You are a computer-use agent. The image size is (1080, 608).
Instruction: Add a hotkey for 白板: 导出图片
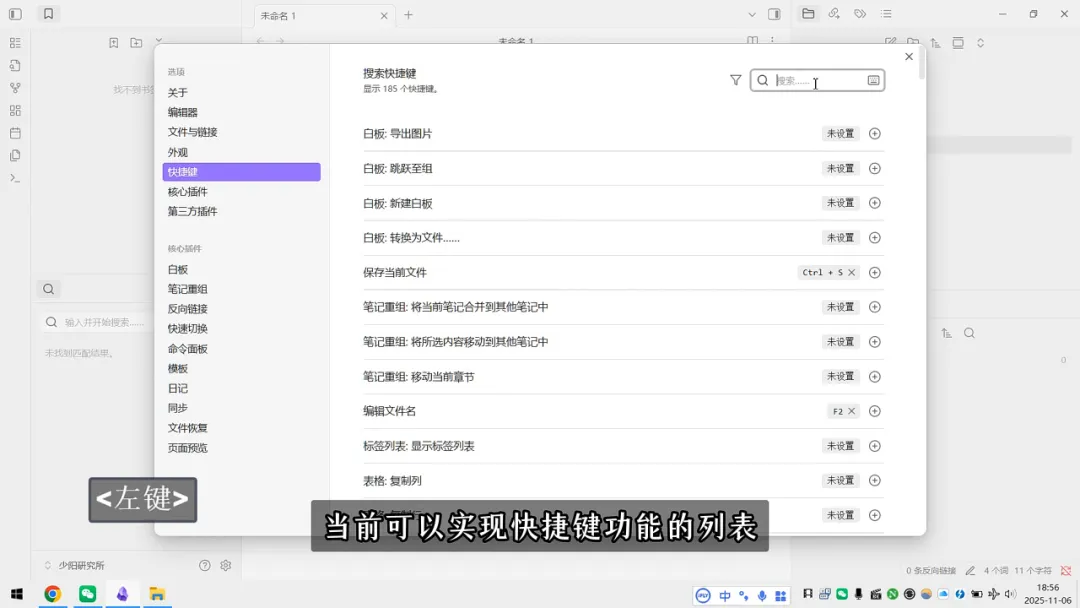[874, 133]
